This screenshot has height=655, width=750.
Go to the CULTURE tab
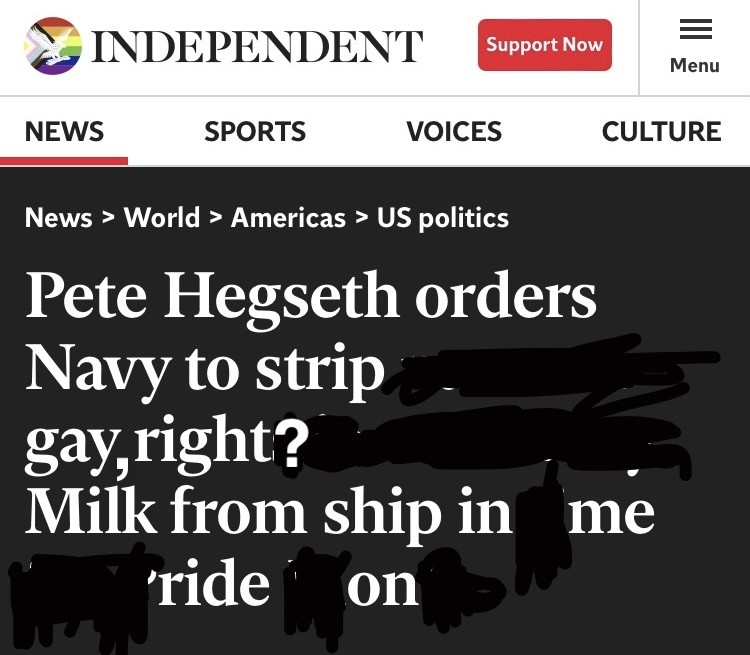pos(661,131)
